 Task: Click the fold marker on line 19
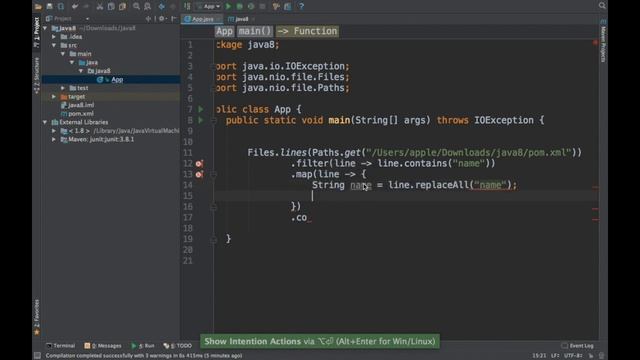click(213, 240)
